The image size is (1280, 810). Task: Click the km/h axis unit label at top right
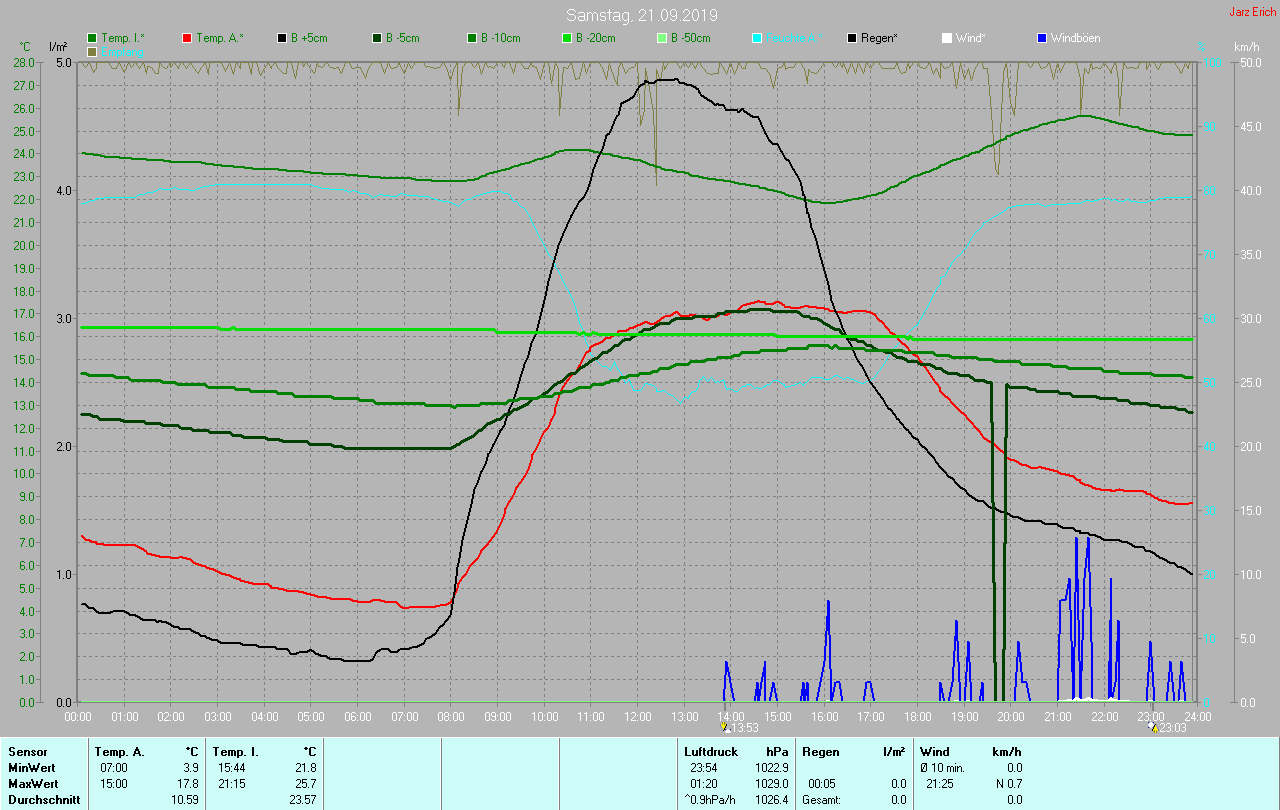pyautogui.click(x=1246, y=47)
